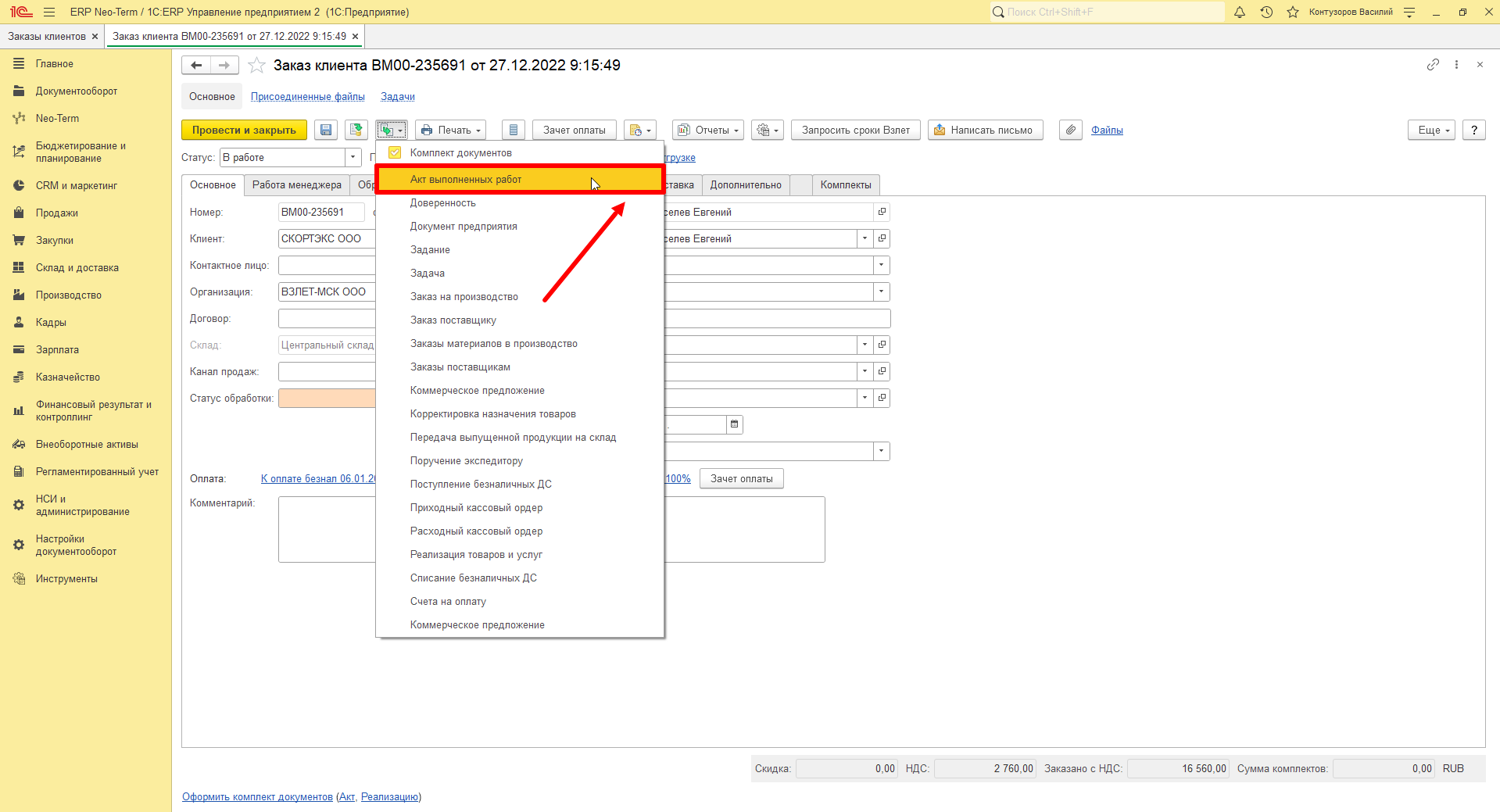The height and width of the screenshot is (812, 1500).
Task: Click Оформить комплект документов link
Action: [x=257, y=797]
